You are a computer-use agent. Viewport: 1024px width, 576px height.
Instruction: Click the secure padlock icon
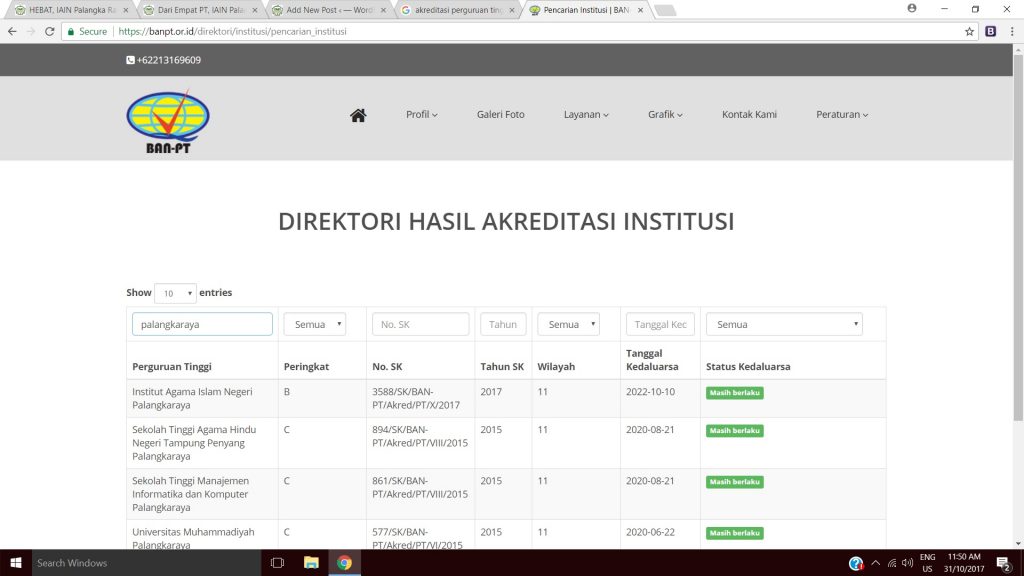pyautogui.click(x=71, y=31)
